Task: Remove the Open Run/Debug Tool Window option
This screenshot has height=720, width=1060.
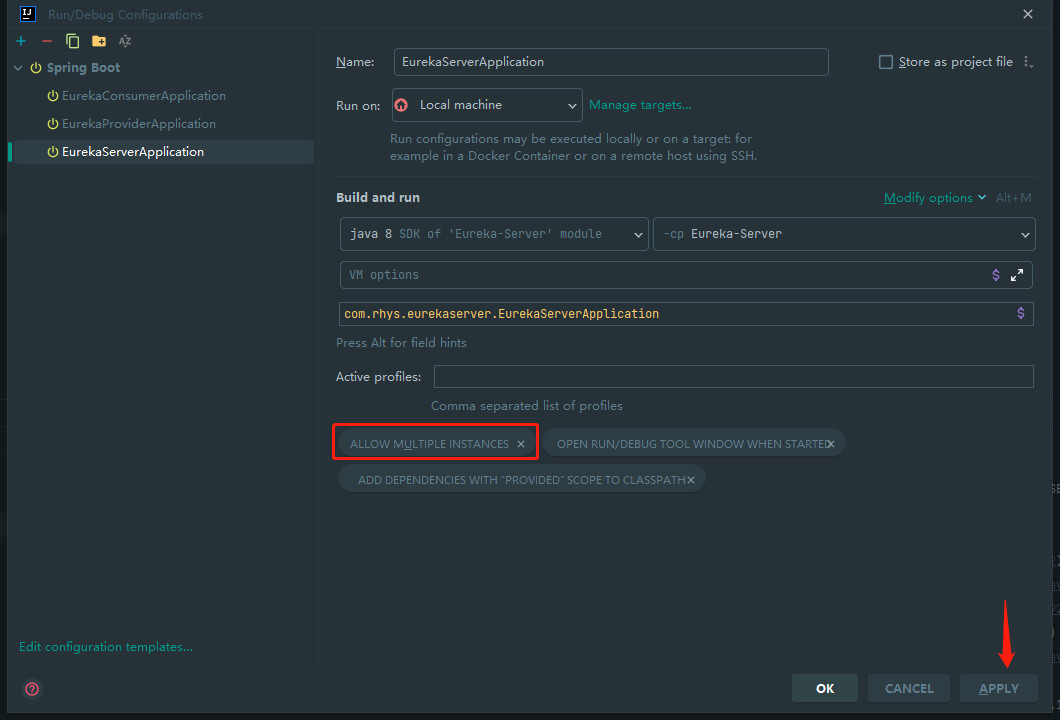Action: (831, 444)
